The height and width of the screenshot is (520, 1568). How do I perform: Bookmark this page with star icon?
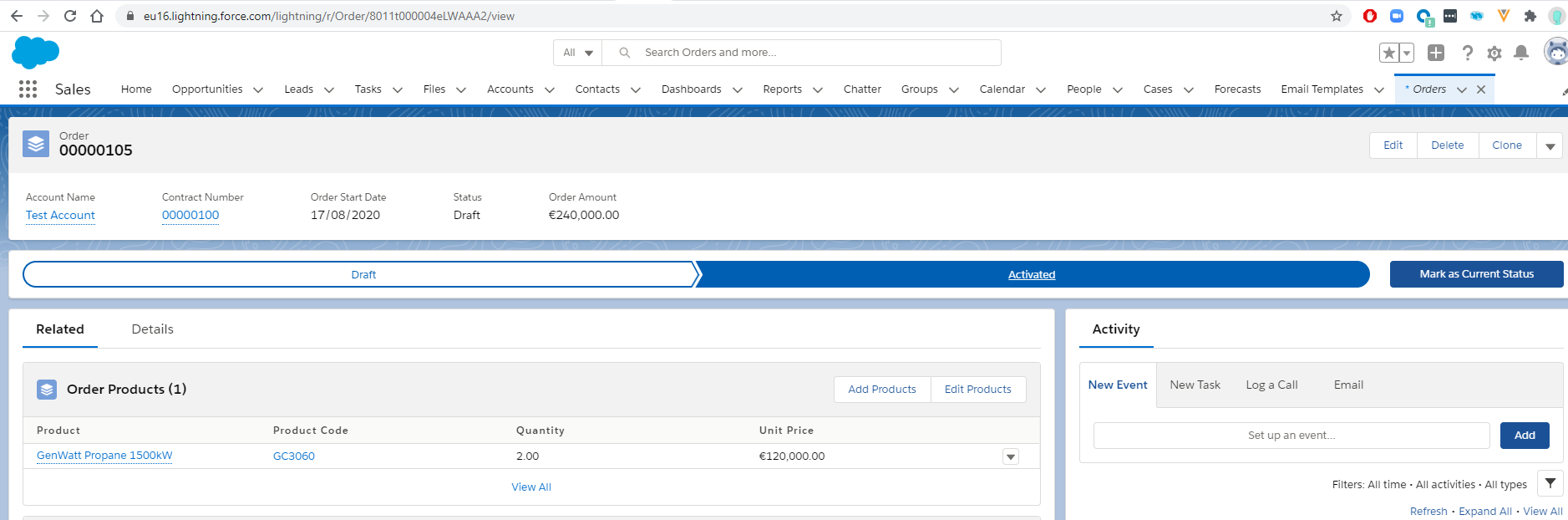[x=1336, y=16]
